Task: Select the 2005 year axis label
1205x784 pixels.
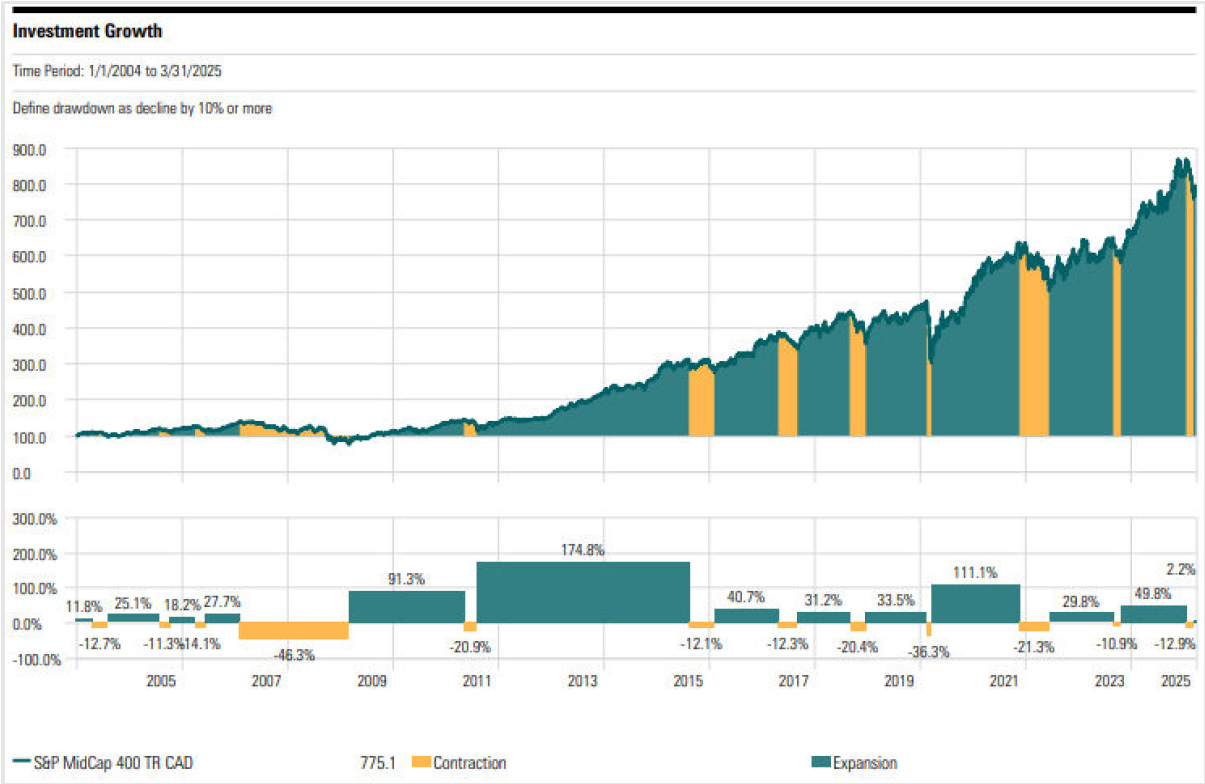Action: coord(161,682)
